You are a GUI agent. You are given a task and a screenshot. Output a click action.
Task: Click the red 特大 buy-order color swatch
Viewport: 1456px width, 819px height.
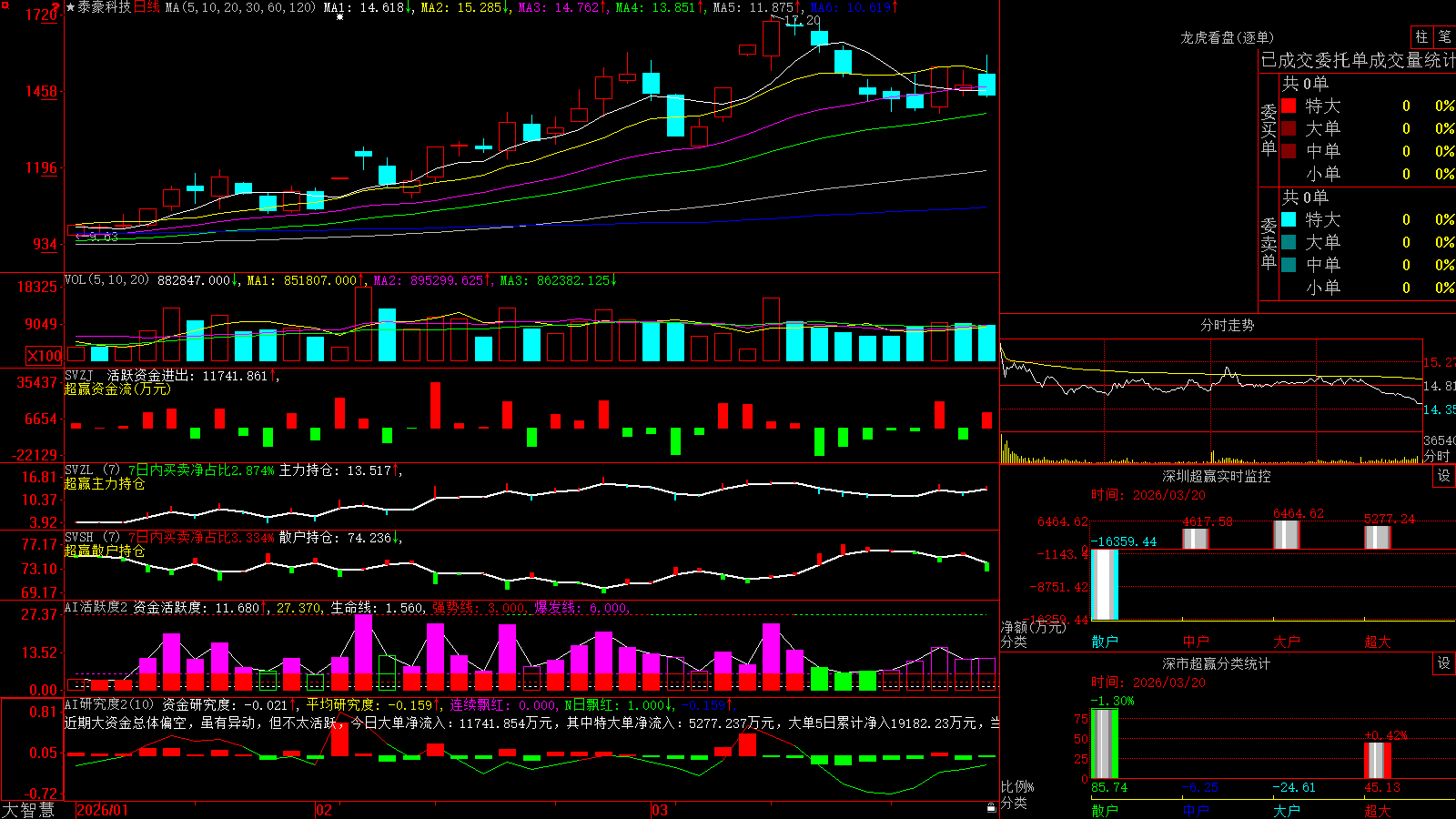1289,106
